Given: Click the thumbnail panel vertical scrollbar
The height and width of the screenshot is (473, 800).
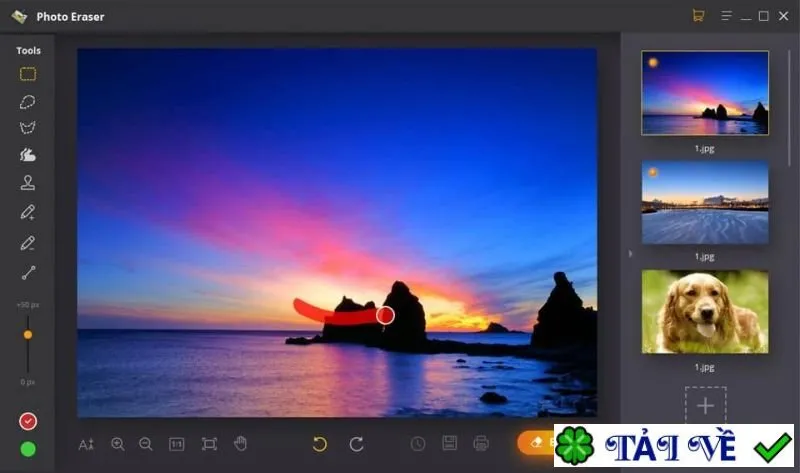Looking at the screenshot, I should (x=789, y=108).
